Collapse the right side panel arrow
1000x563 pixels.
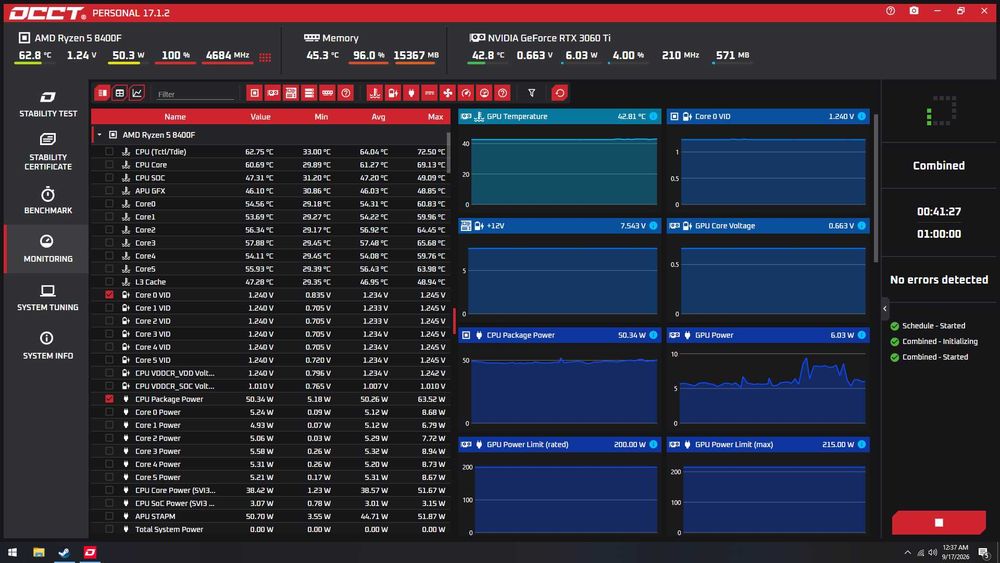pos(885,309)
